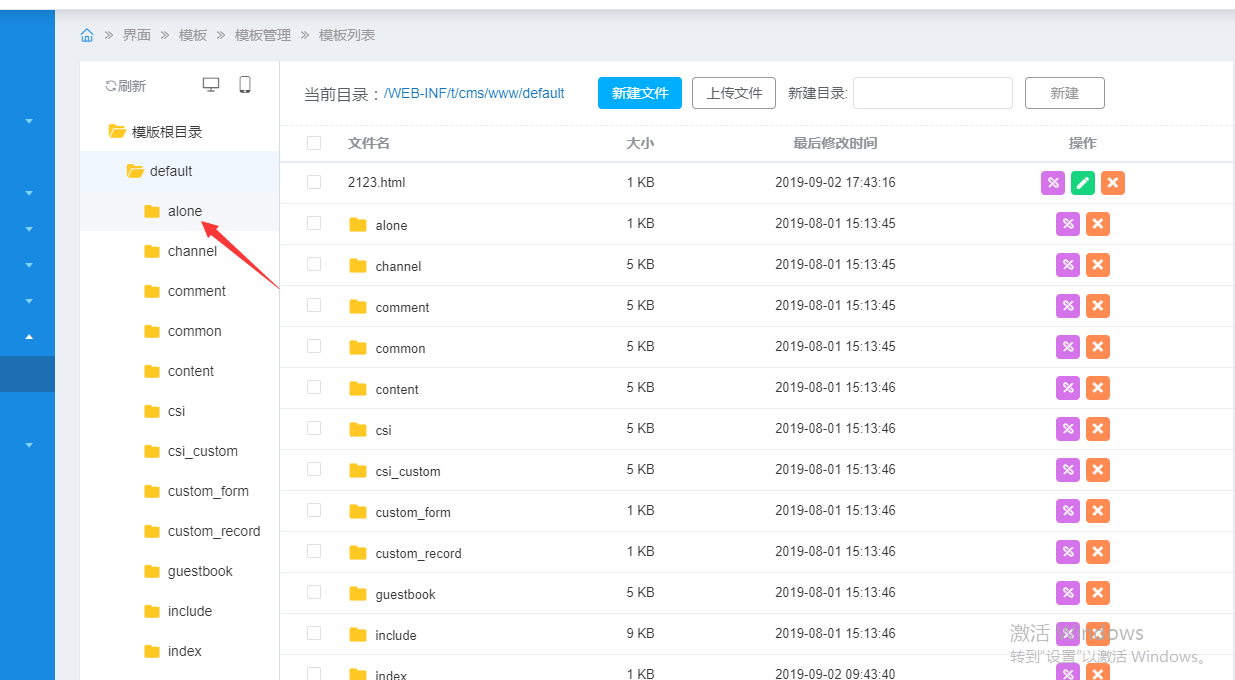Switch to mobile phone view icon
The height and width of the screenshot is (680, 1235).
coord(245,85)
